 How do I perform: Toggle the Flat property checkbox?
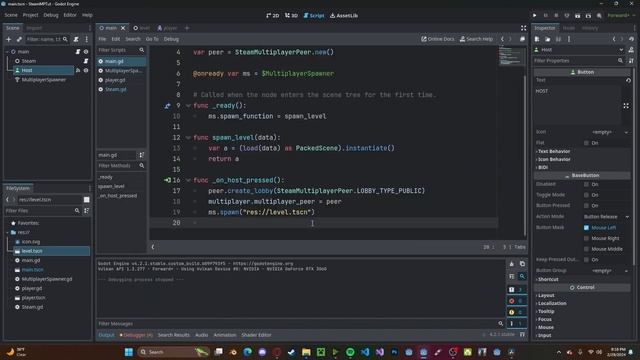click(587, 143)
